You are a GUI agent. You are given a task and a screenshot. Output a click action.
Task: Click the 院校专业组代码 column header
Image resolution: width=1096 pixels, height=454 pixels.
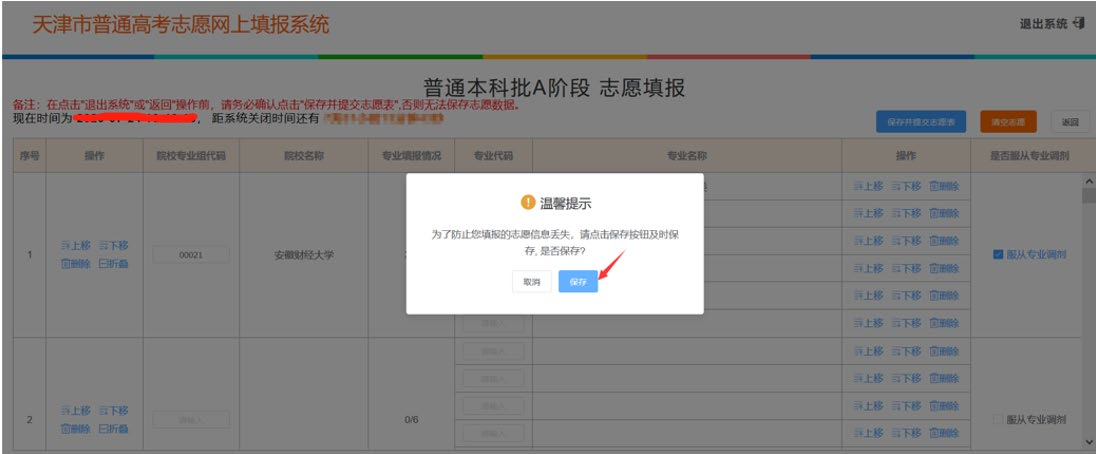point(191,156)
